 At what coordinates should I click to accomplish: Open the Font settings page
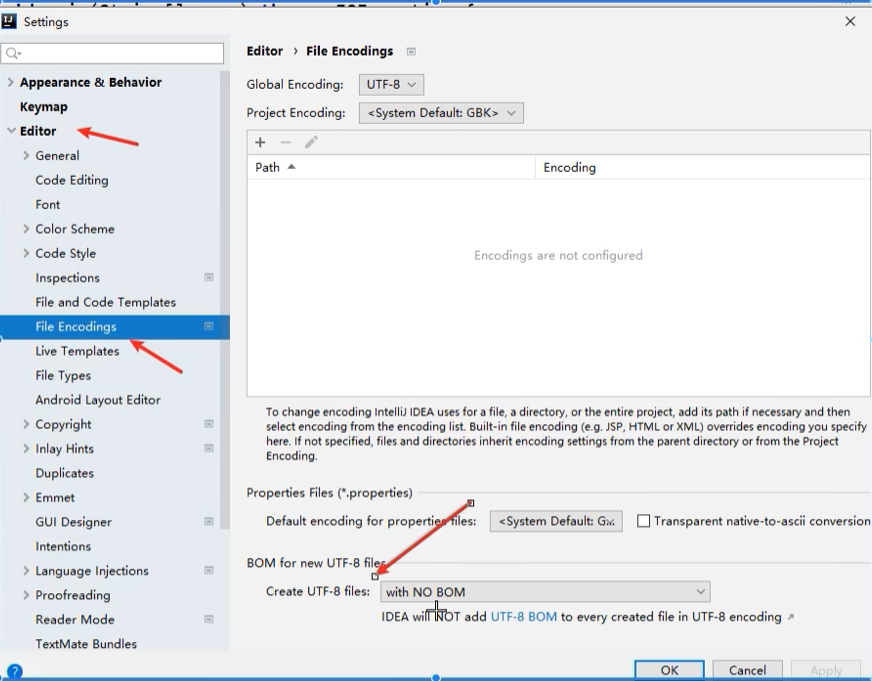pos(47,205)
